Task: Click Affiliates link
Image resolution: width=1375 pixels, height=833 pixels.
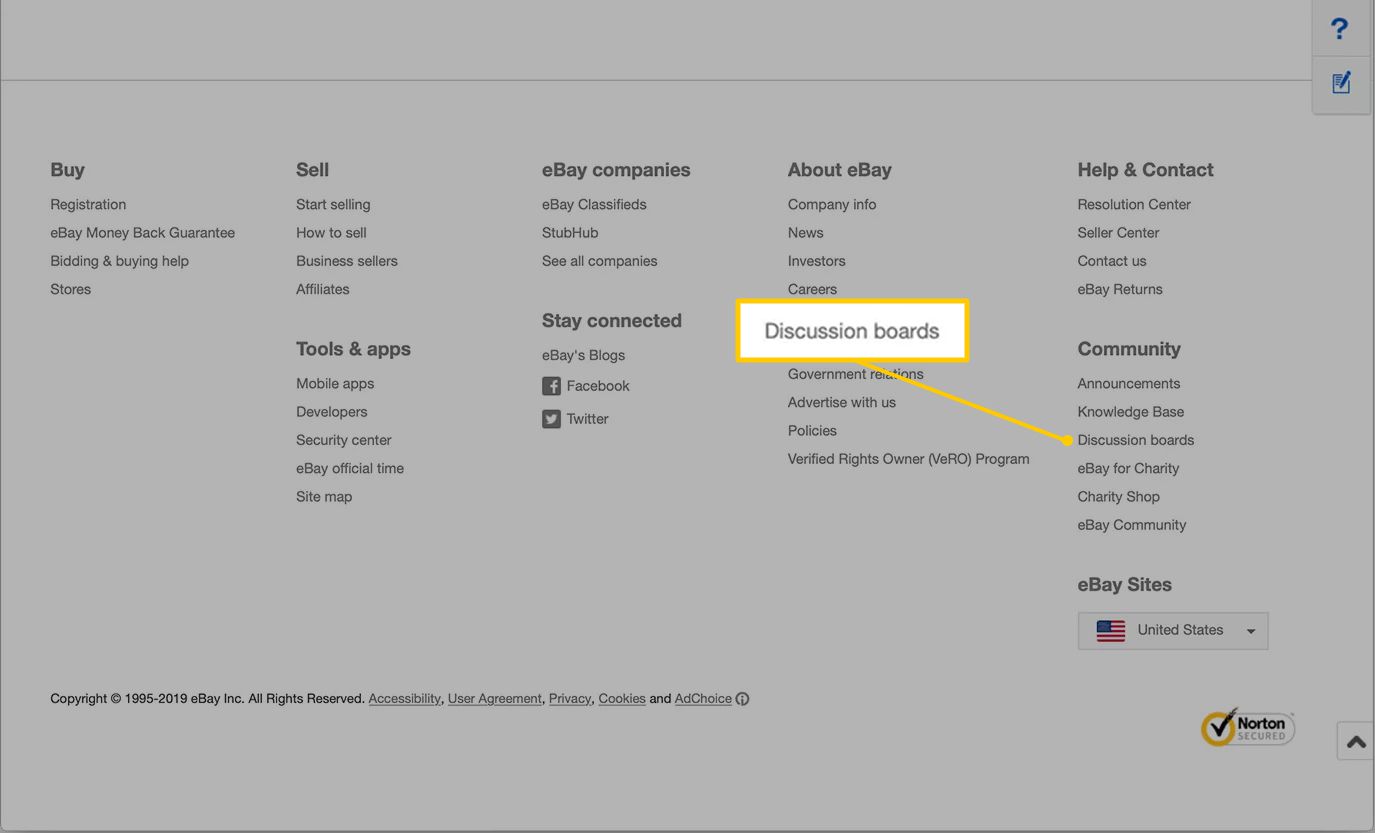Action: click(x=323, y=289)
